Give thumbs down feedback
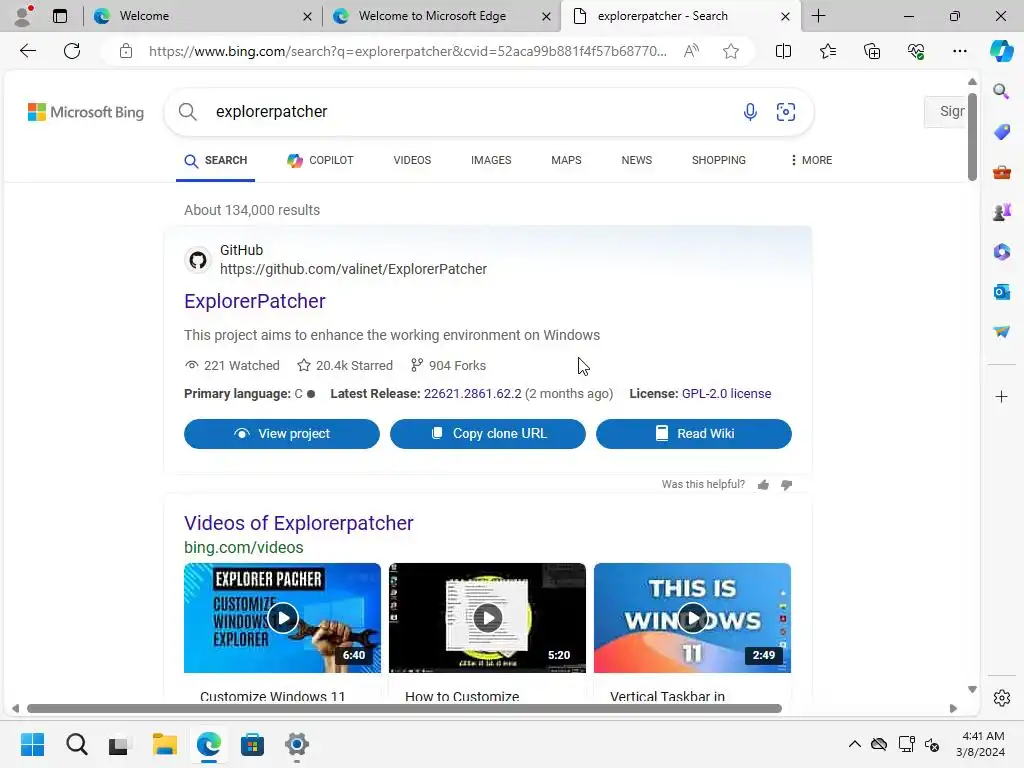Viewport: 1024px width, 768px height. pyautogui.click(x=786, y=485)
